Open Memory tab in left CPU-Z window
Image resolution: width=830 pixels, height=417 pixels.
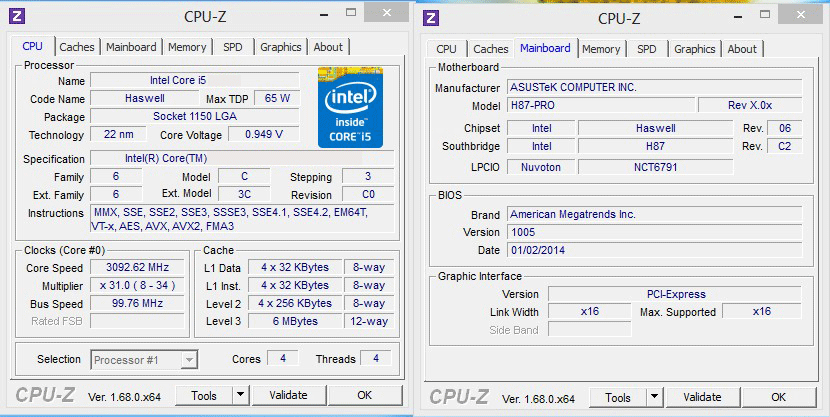click(187, 47)
